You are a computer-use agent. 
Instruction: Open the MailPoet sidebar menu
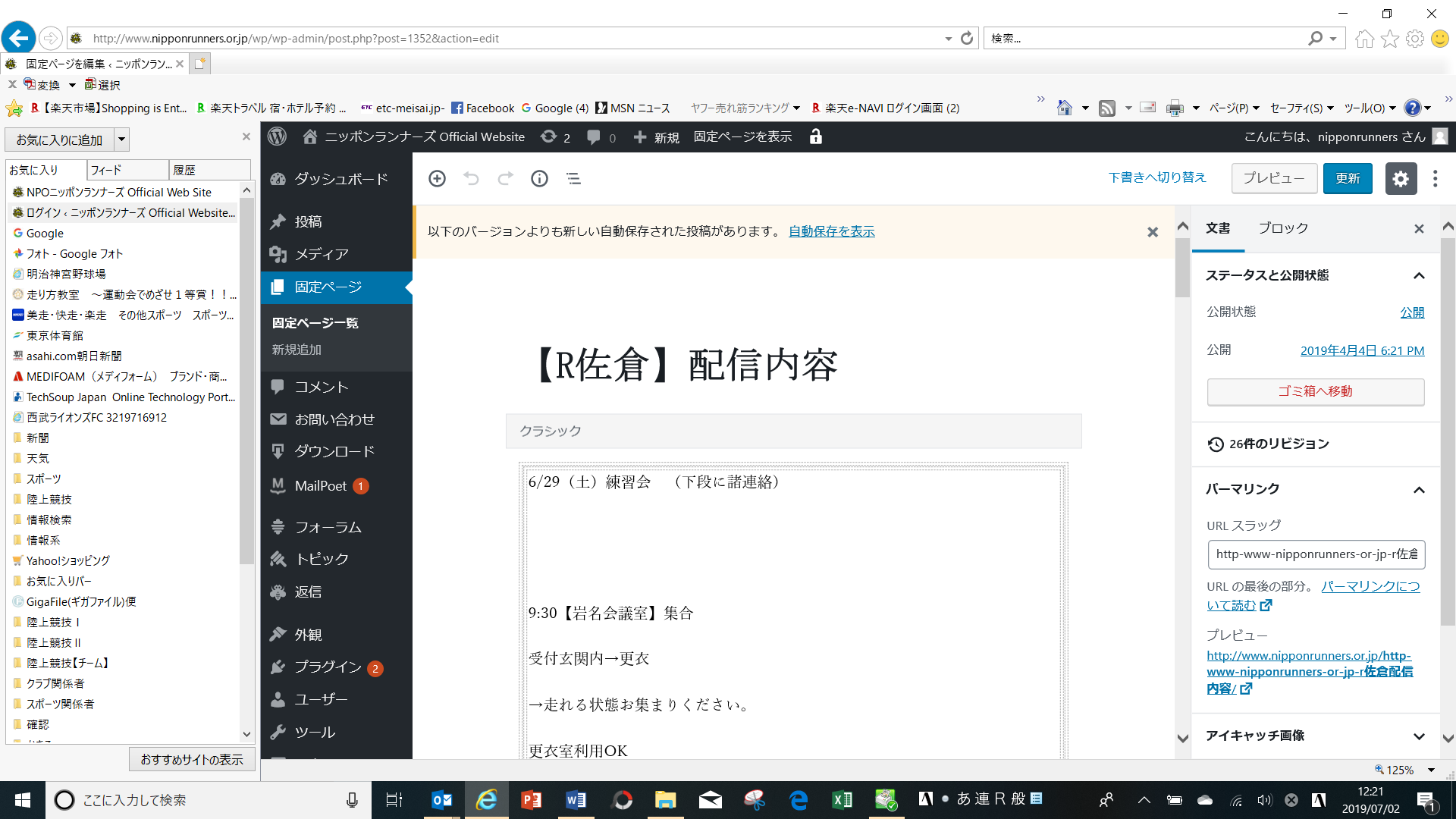pyautogui.click(x=320, y=485)
